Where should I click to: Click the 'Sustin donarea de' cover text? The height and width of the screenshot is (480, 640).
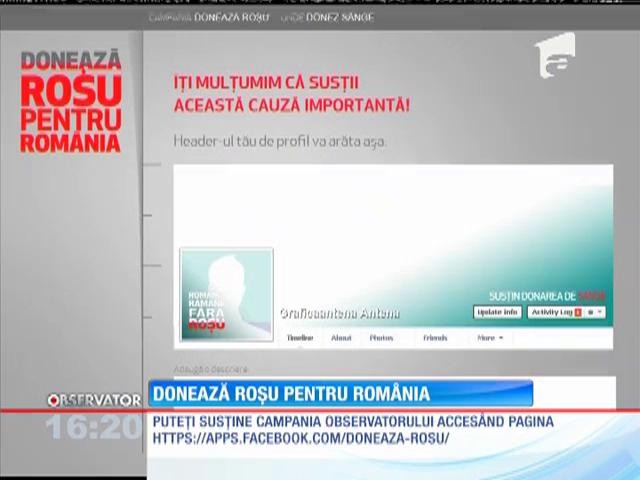click(x=547, y=296)
